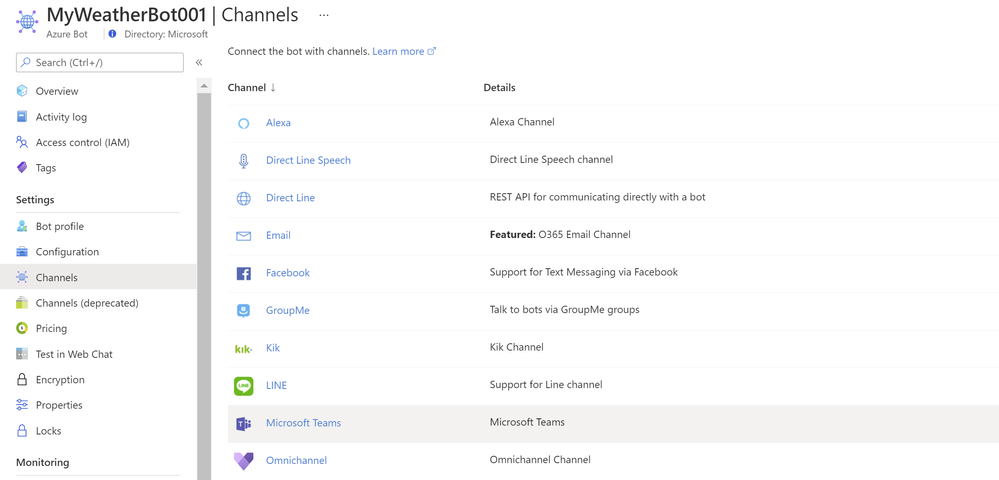Click the Access control people icon
The image size is (999, 480).
pos(22,142)
